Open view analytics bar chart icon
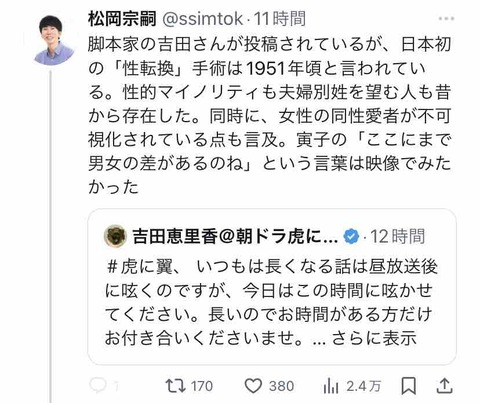This screenshot has height=403, width=480. (331, 386)
